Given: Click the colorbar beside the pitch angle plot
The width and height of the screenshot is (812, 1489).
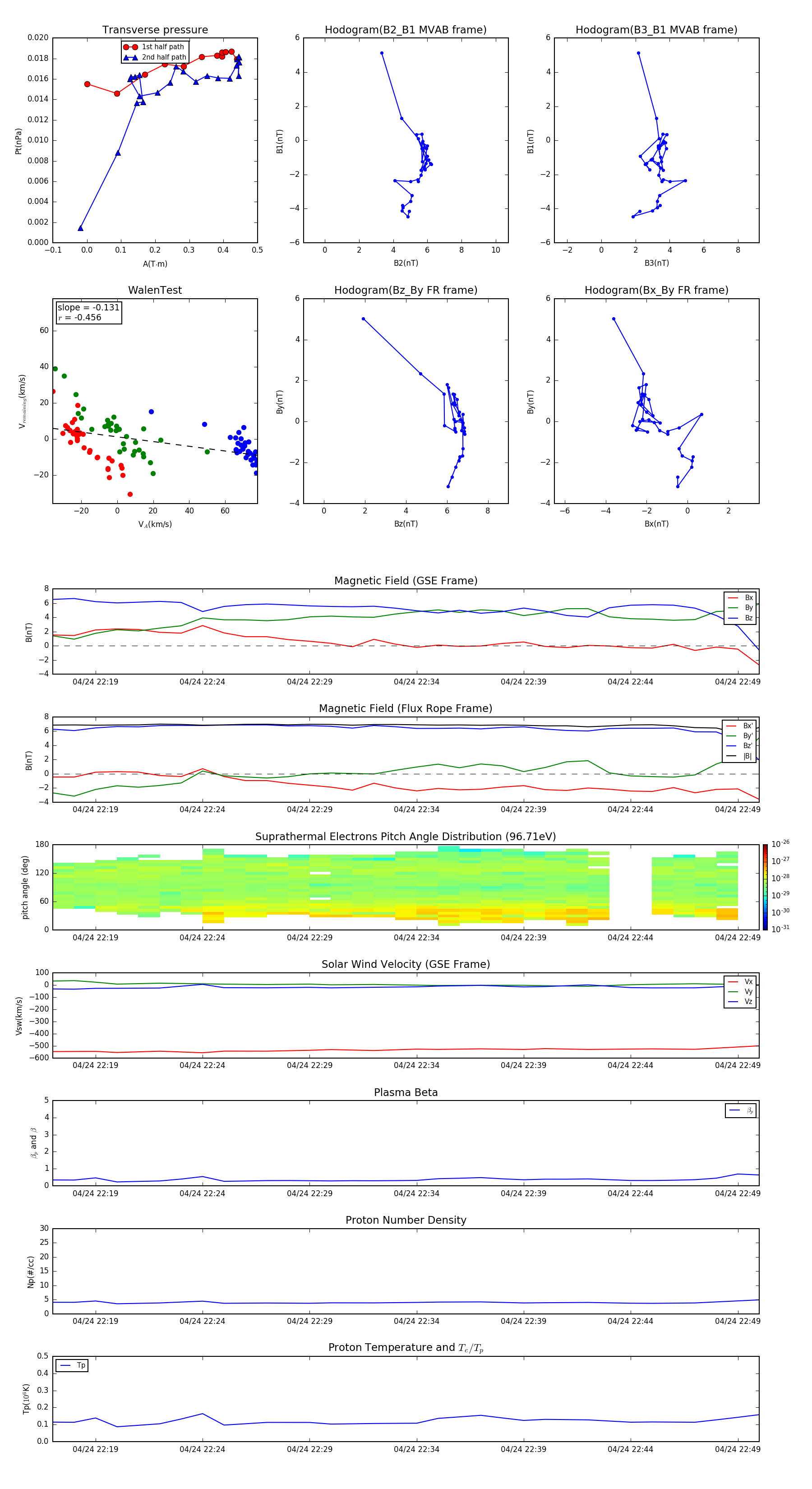Looking at the screenshot, I should 765,887.
